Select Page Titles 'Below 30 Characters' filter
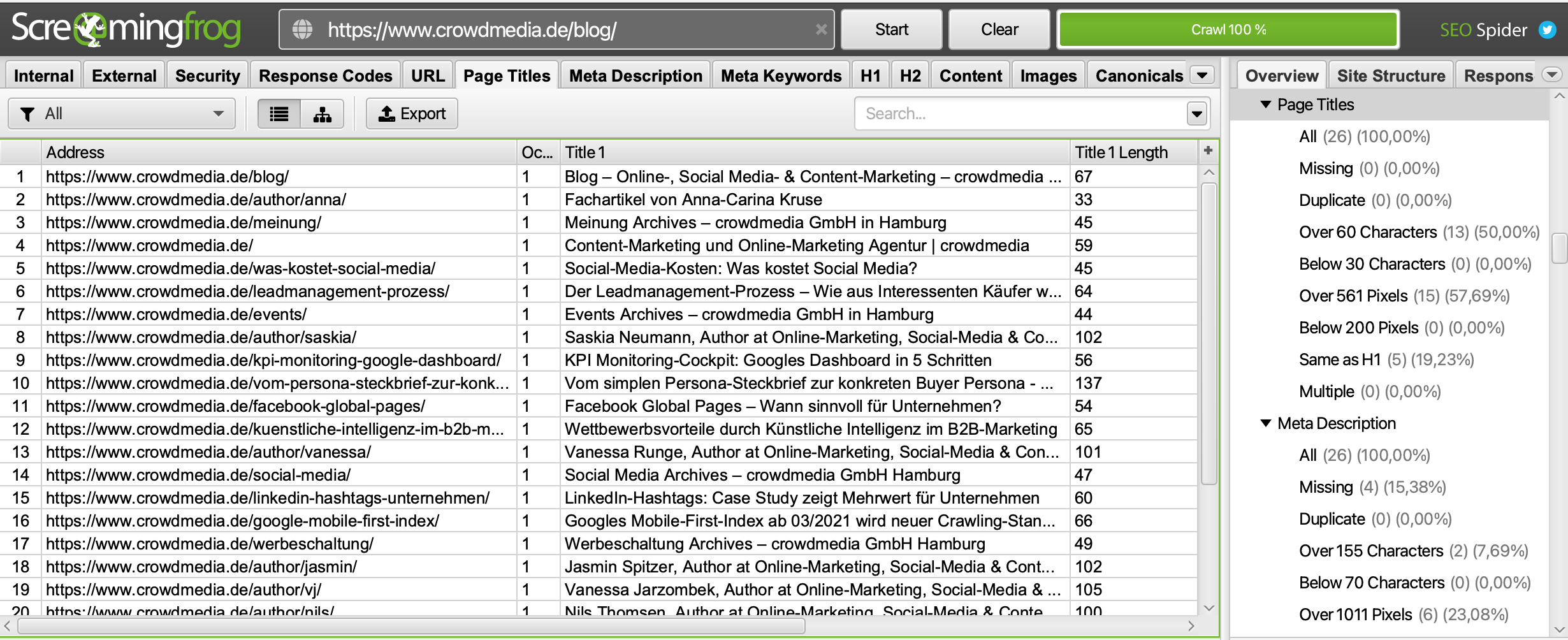This screenshot has width=1568, height=640. [x=1415, y=264]
